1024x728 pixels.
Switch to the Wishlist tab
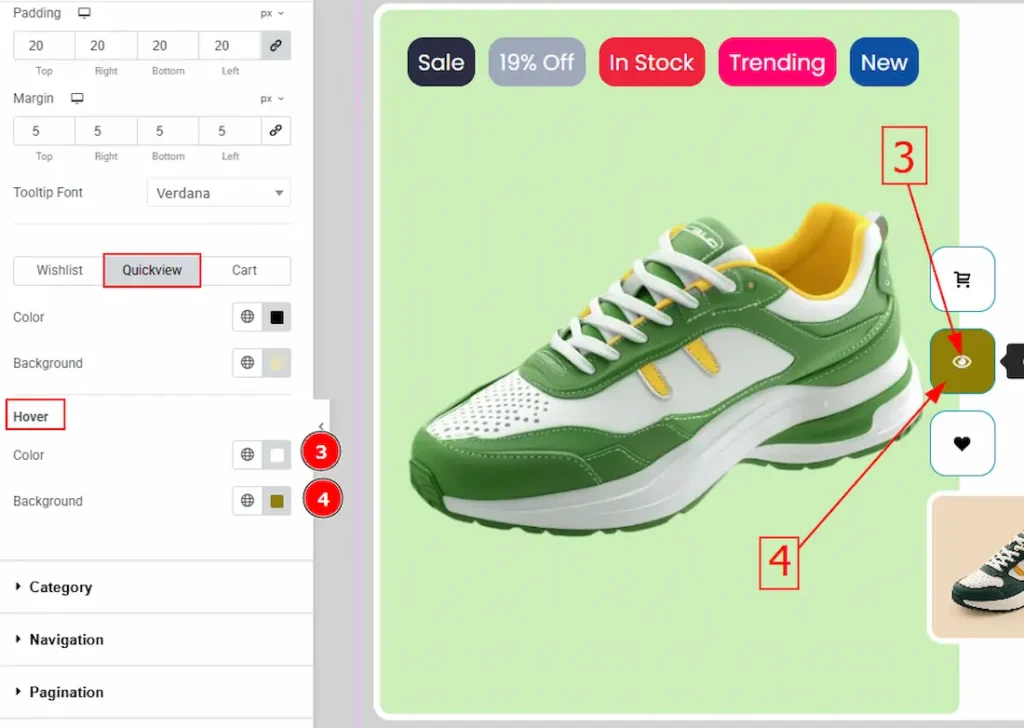[60, 270]
